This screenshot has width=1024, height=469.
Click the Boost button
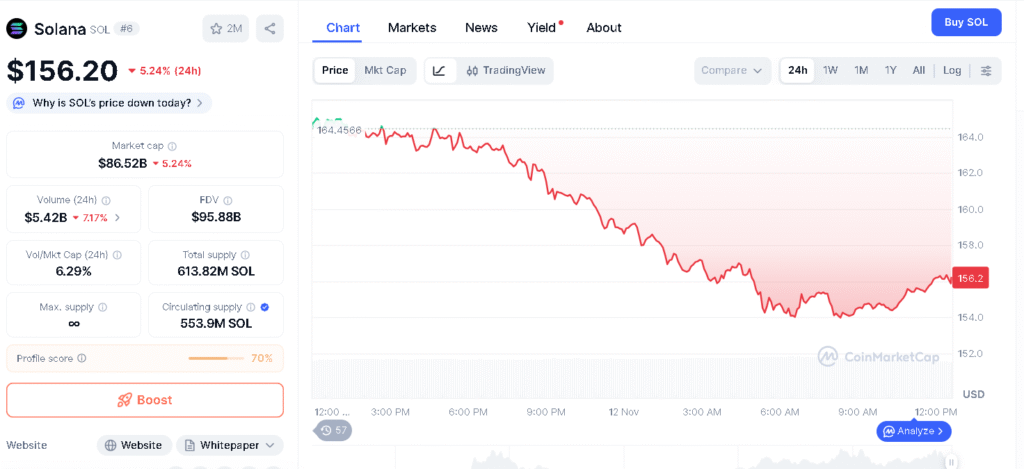[145, 400]
